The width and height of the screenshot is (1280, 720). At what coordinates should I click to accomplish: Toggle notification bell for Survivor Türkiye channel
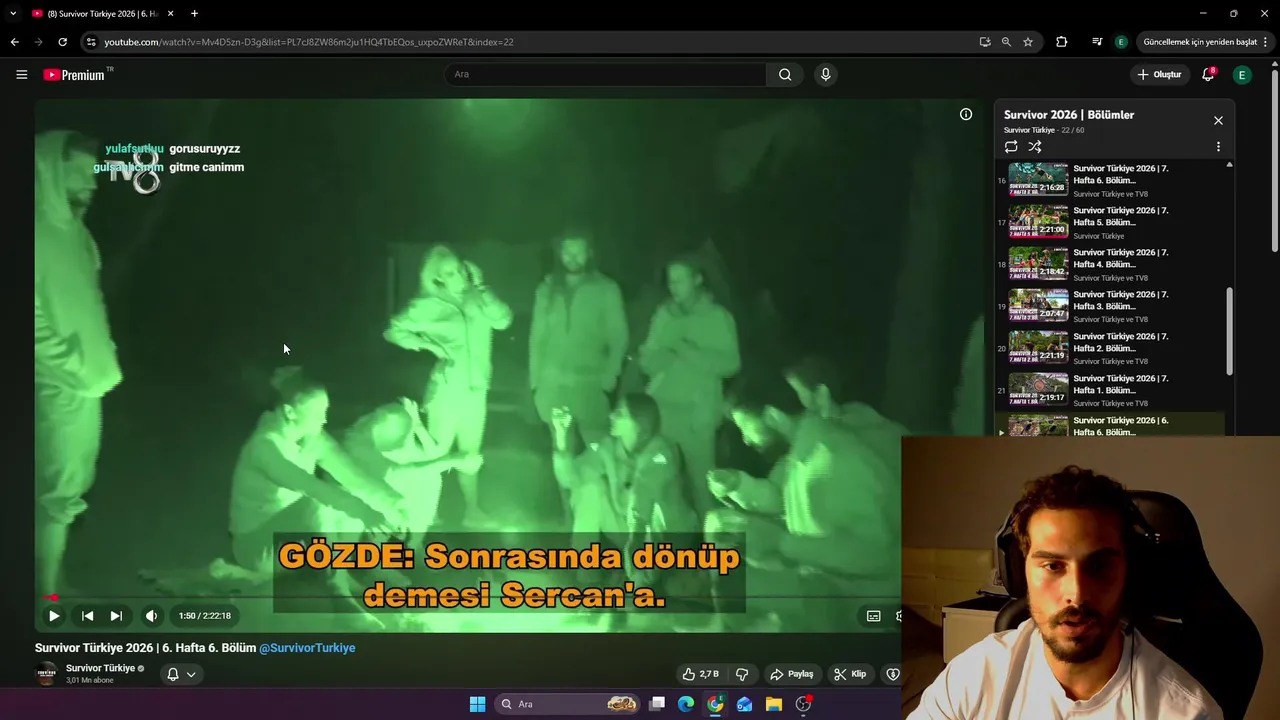[172, 674]
